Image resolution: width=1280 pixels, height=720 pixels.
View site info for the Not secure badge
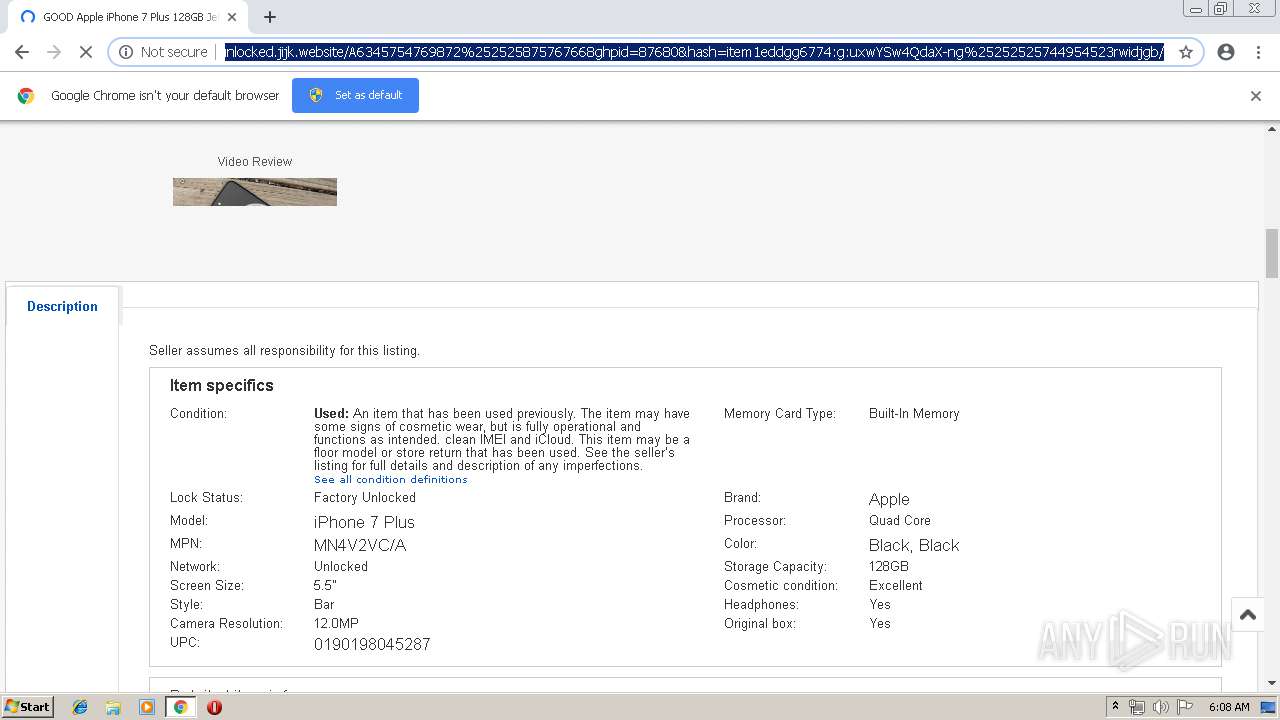tap(163, 52)
